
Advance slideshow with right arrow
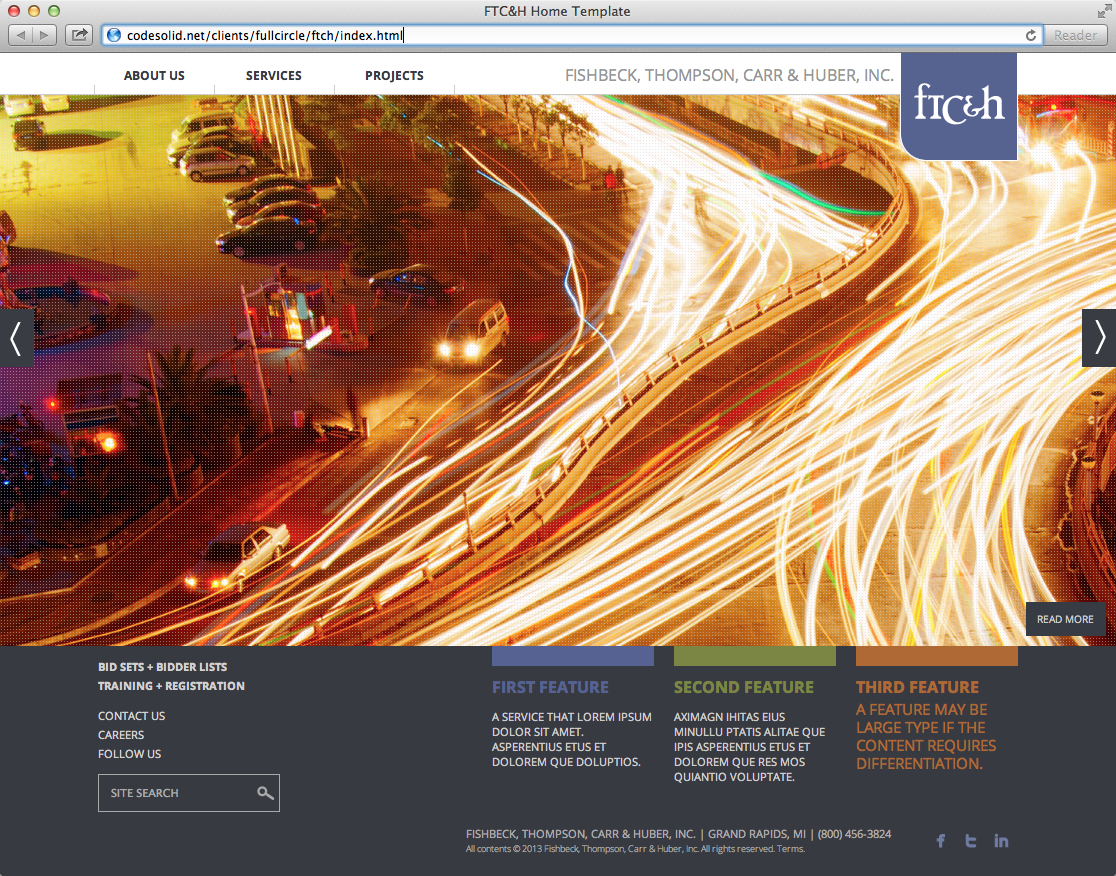1099,338
